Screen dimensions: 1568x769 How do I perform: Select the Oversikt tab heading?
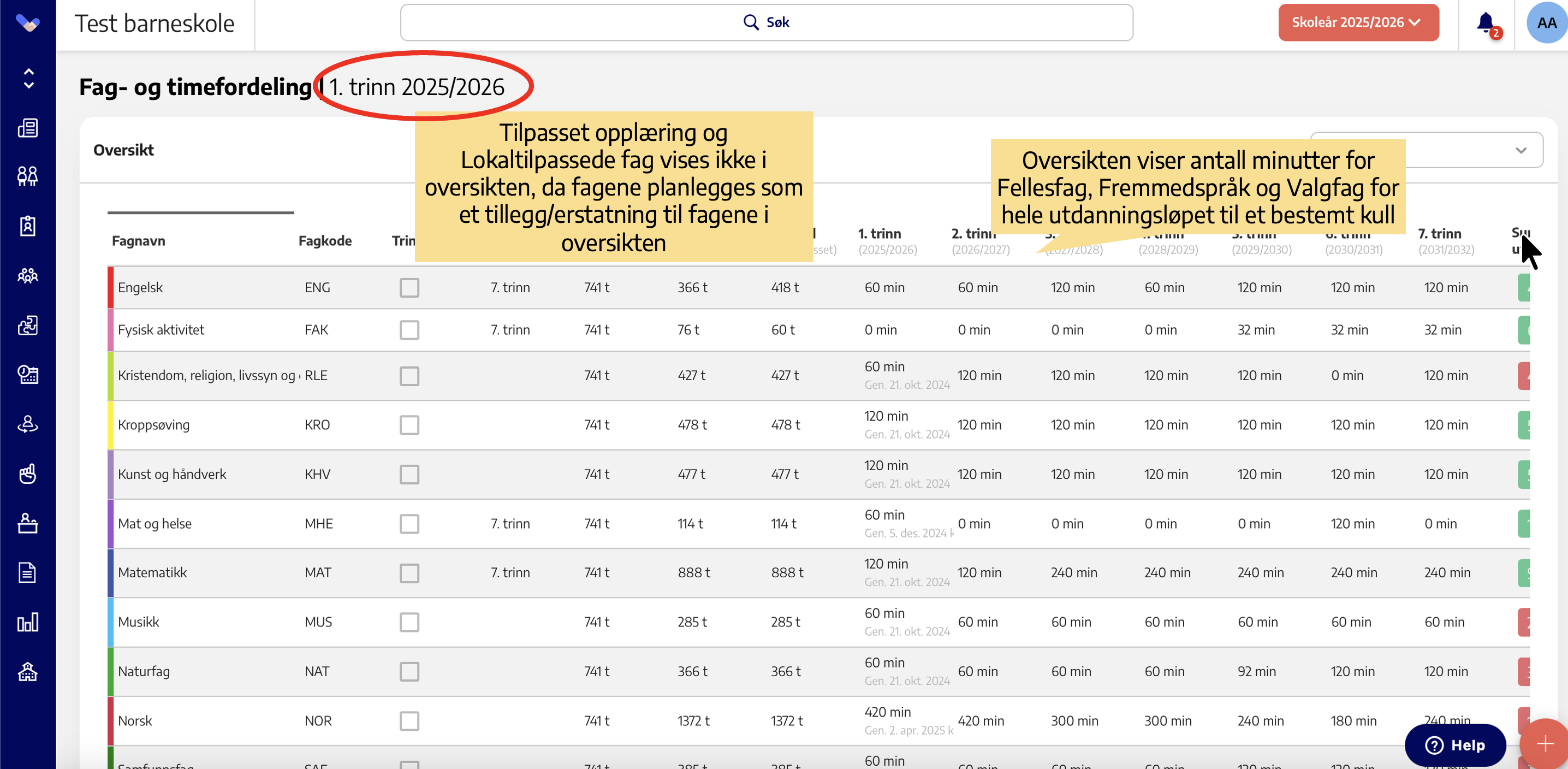pos(123,150)
